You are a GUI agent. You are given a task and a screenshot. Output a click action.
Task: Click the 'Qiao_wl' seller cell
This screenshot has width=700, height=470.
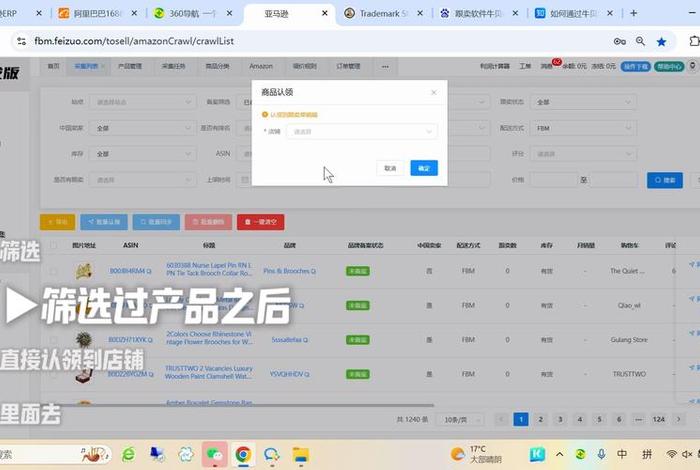[629, 305]
